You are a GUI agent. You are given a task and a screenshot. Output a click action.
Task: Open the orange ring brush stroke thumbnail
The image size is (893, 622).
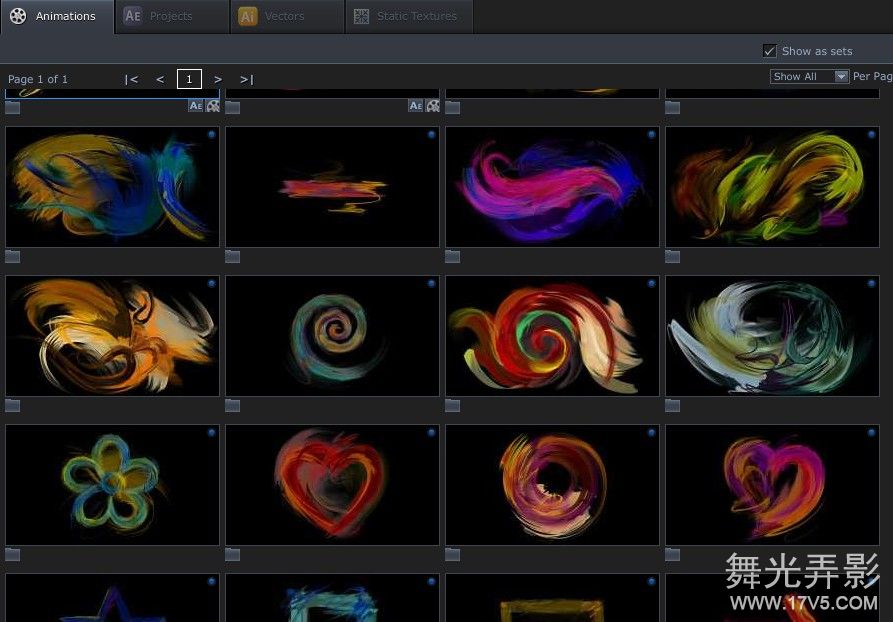click(552, 485)
